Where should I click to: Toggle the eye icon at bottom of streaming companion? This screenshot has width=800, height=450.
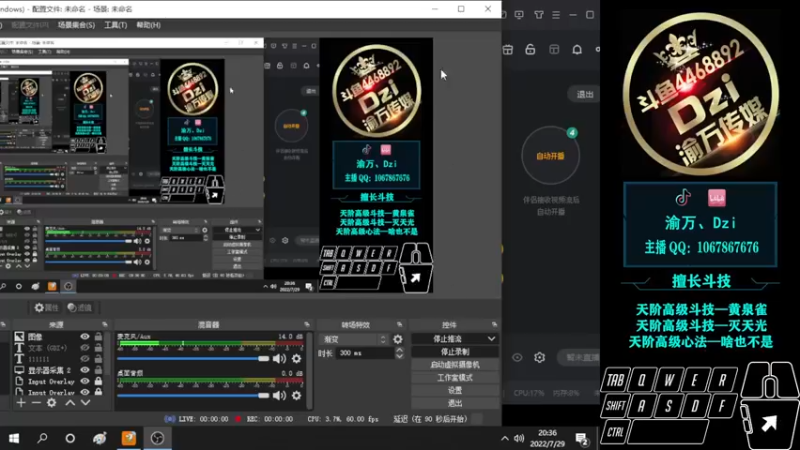point(517,358)
